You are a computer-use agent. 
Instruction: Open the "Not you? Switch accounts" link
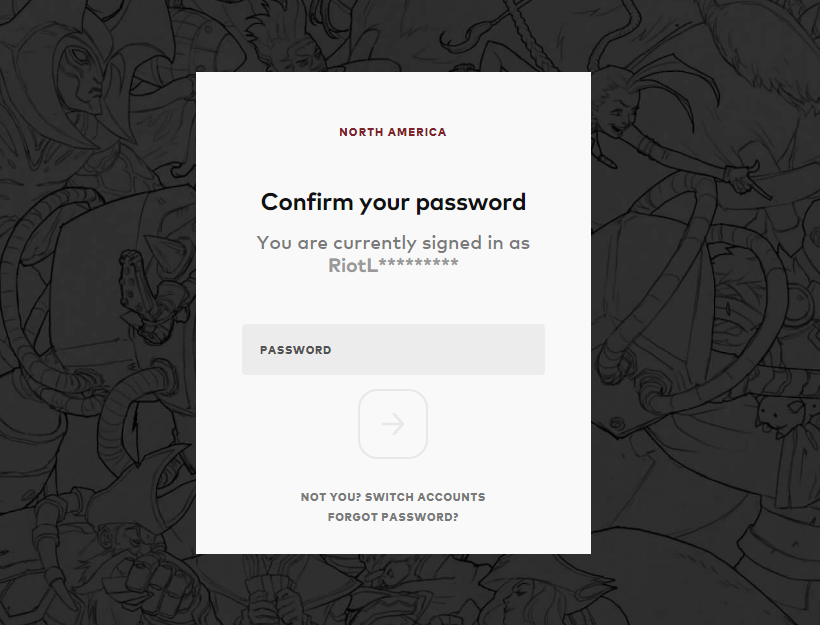[393, 497]
